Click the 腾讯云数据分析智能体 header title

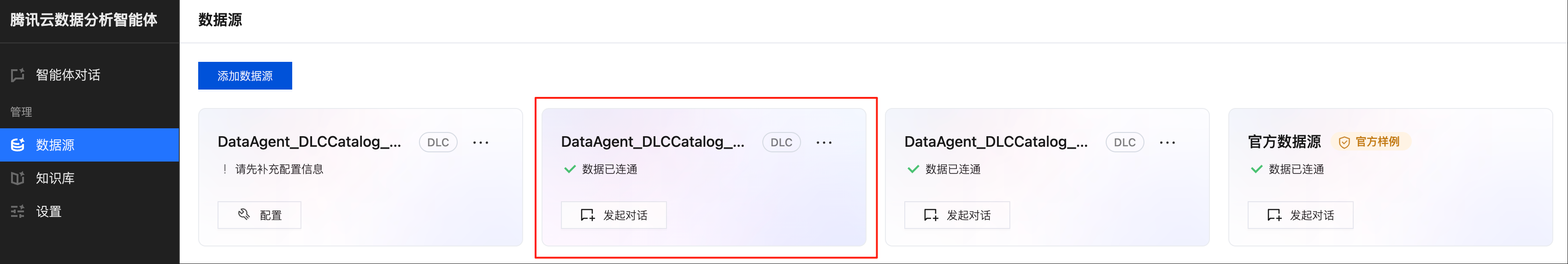pyautogui.click(x=84, y=20)
